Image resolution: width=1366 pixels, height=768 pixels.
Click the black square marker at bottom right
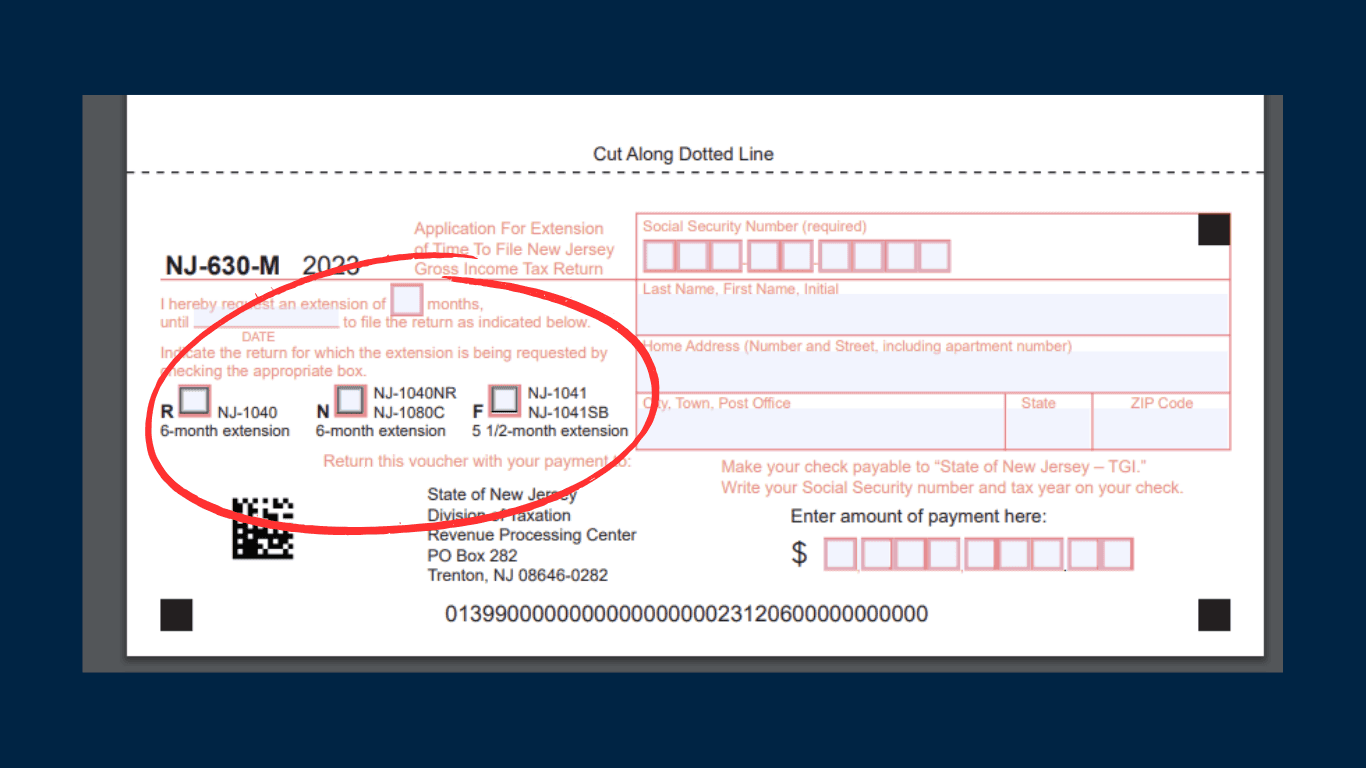(x=1214, y=615)
